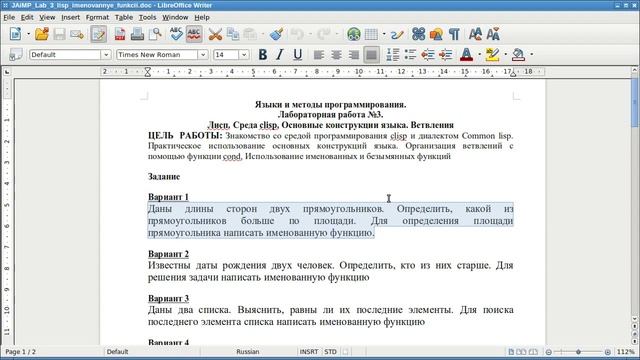The width and height of the screenshot is (640, 360).
Task: Click Page 1 / 2 in status bar
Action: (20, 351)
